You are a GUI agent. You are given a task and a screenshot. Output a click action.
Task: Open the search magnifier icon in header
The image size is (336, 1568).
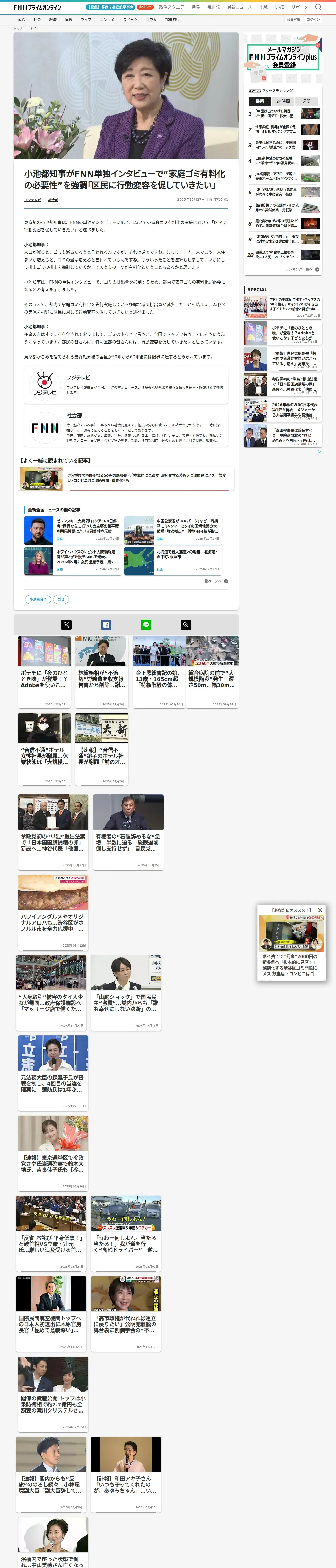click(x=318, y=7)
